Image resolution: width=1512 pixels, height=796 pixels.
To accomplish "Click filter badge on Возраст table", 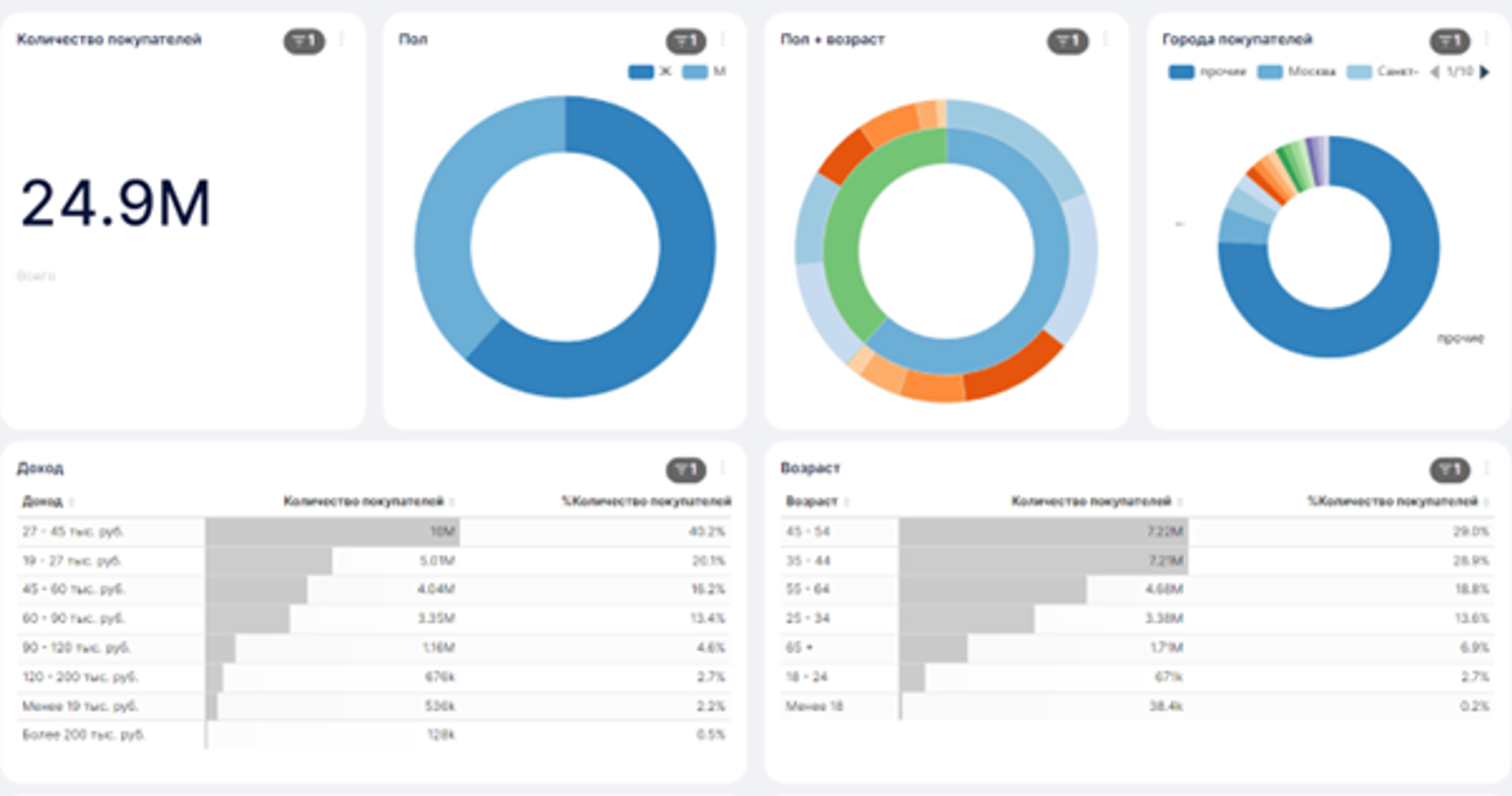I will pos(1450,470).
